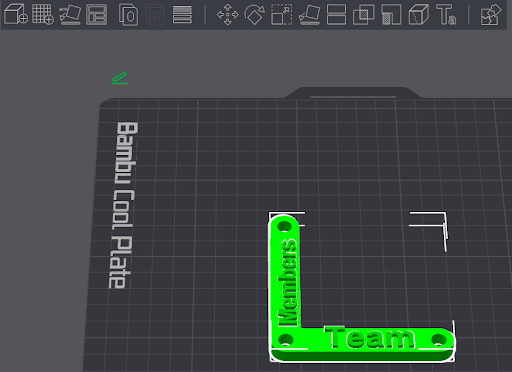Open the Support painting tool
512x372 pixels.
click(391, 14)
